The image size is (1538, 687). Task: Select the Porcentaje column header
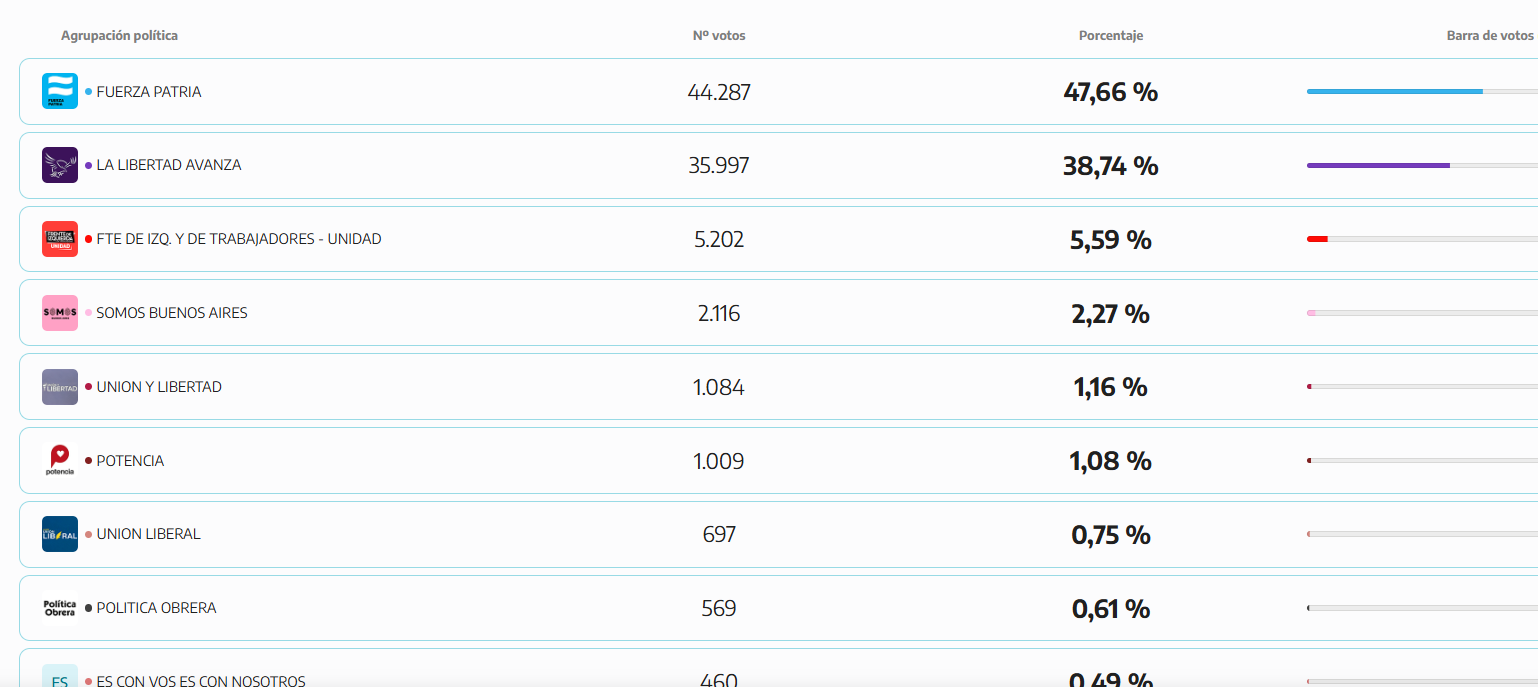pyautogui.click(x=1110, y=36)
